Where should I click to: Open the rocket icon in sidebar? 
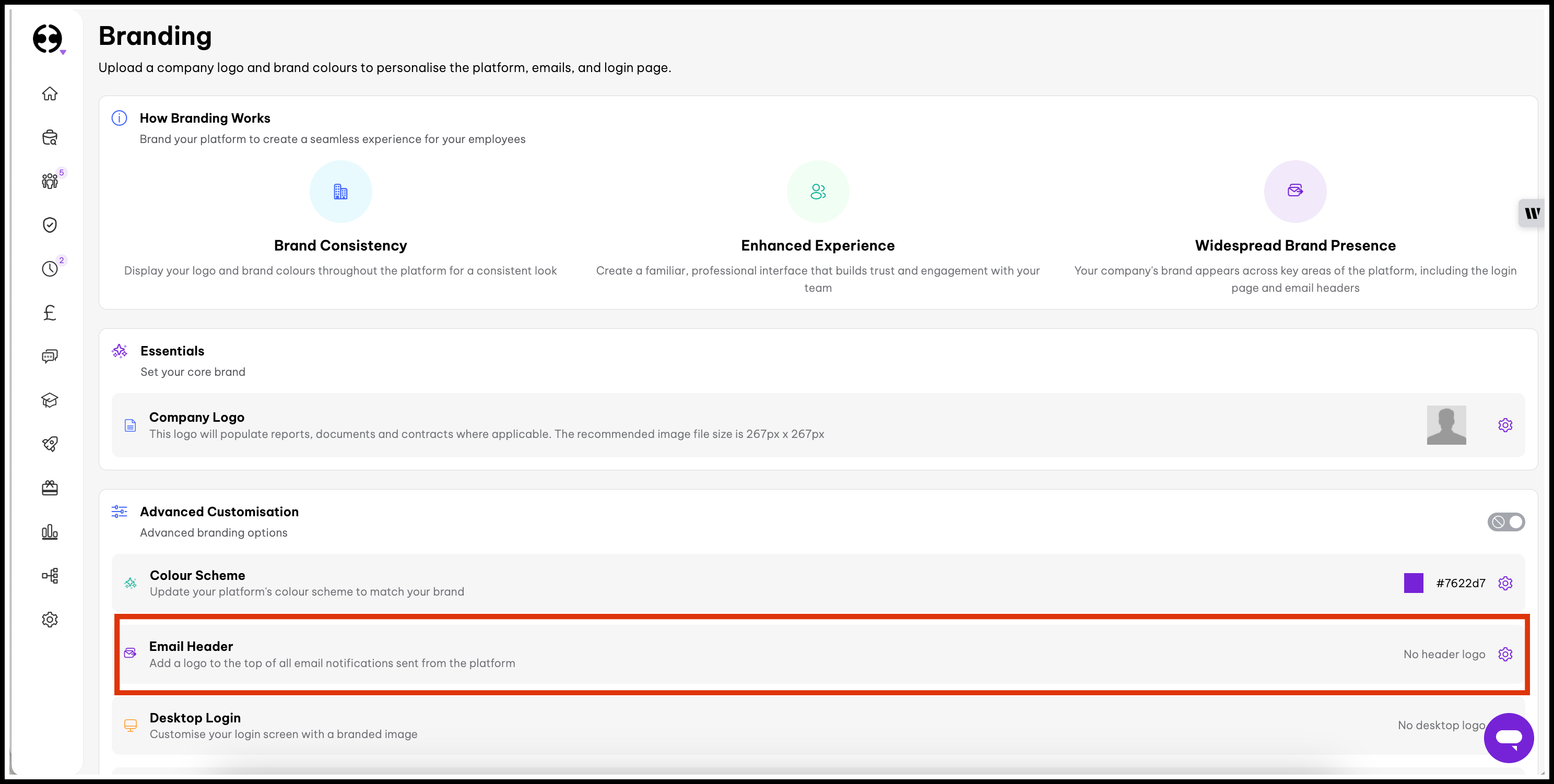point(50,444)
